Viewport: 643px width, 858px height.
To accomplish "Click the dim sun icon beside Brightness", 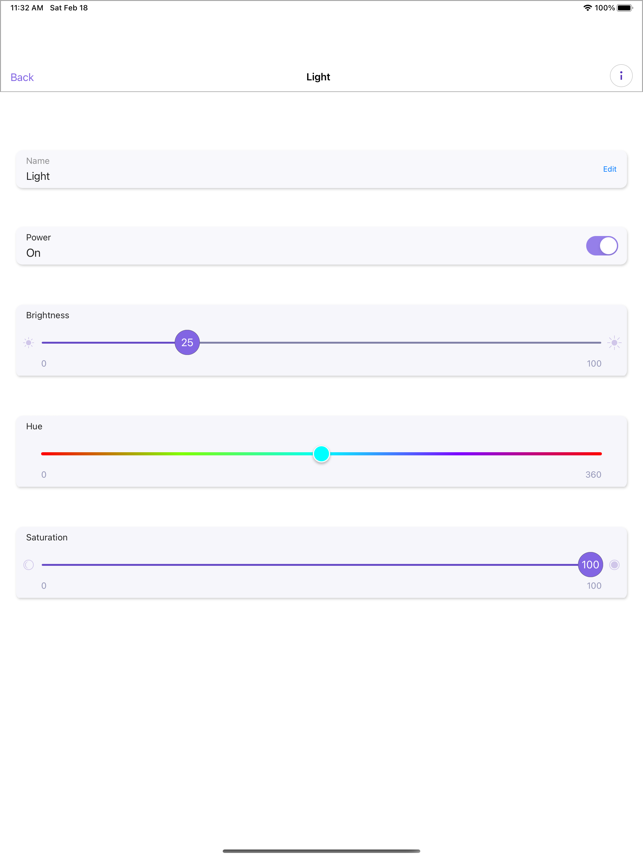I will click(x=28, y=343).
